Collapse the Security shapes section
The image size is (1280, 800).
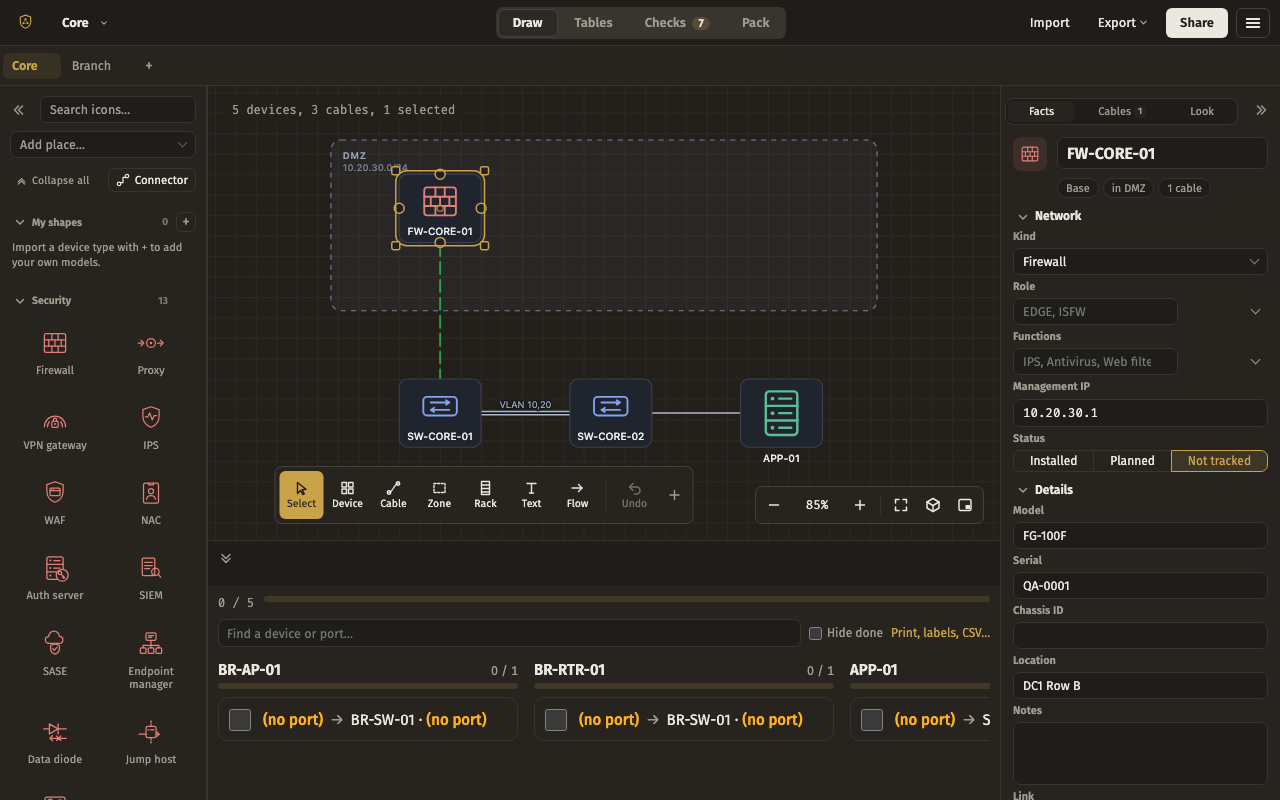(20, 301)
